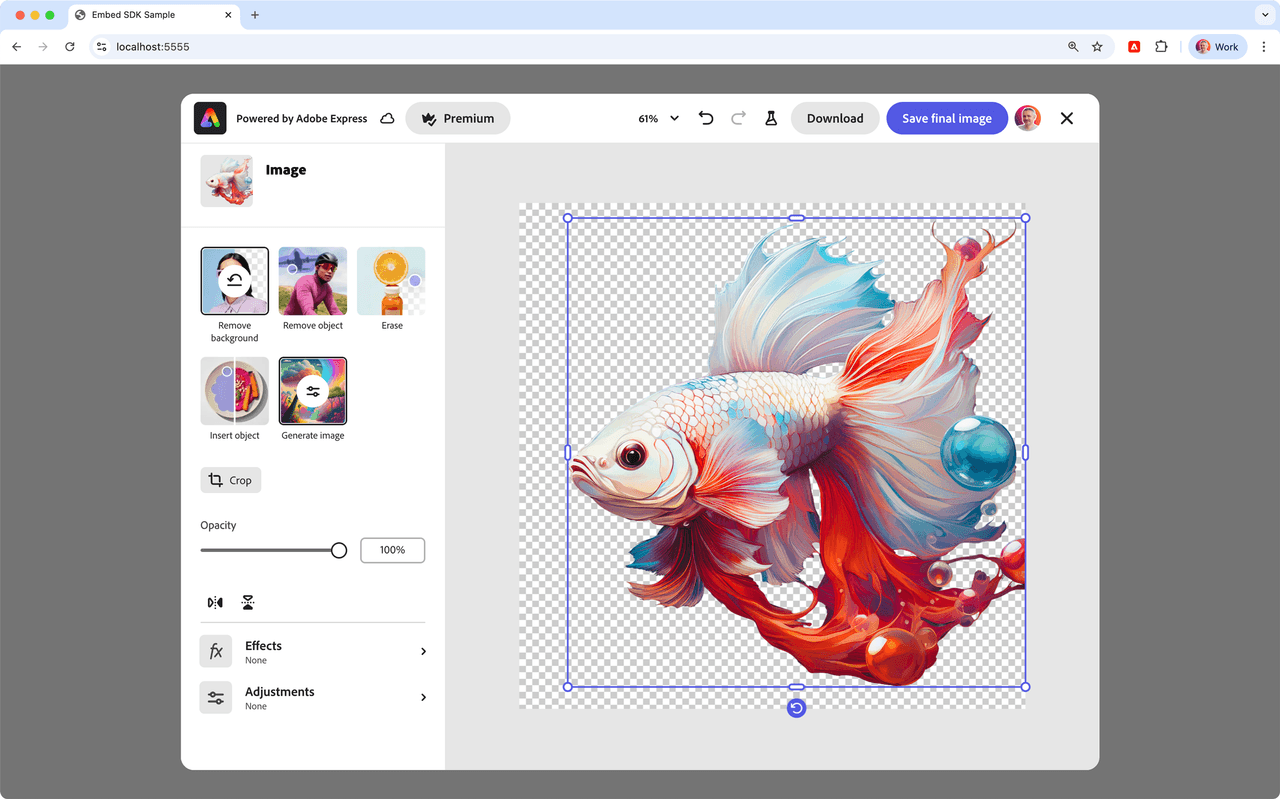Click the Adobe Express logo

[210, 118]
